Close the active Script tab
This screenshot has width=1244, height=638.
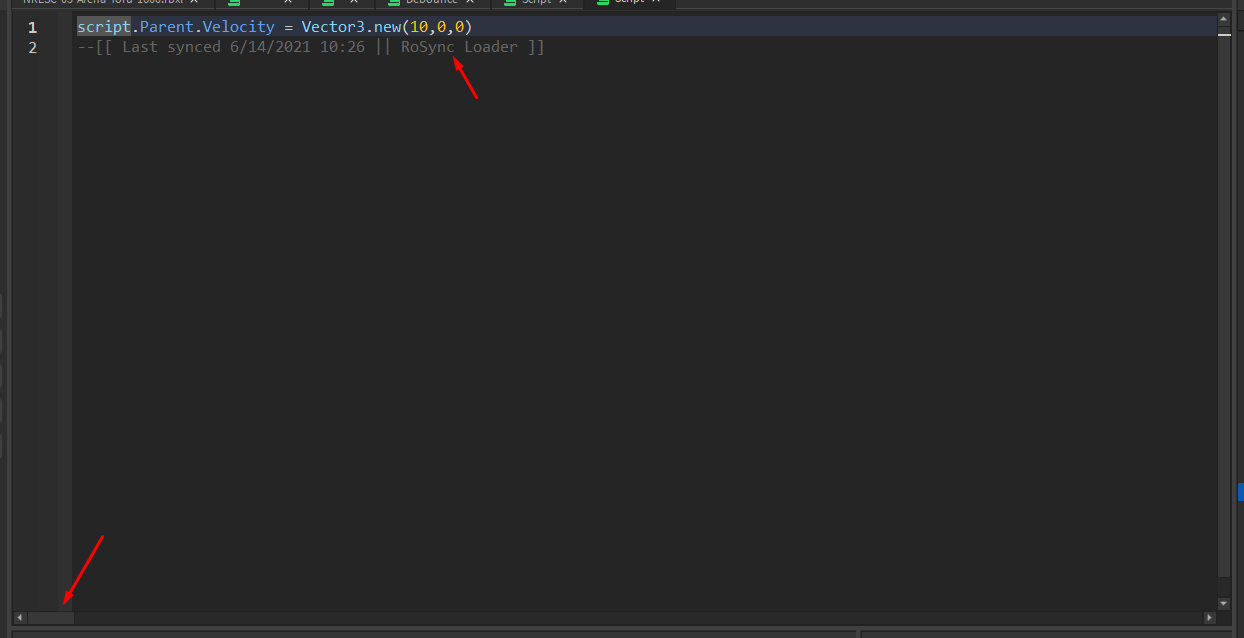(x=655, y=2)
